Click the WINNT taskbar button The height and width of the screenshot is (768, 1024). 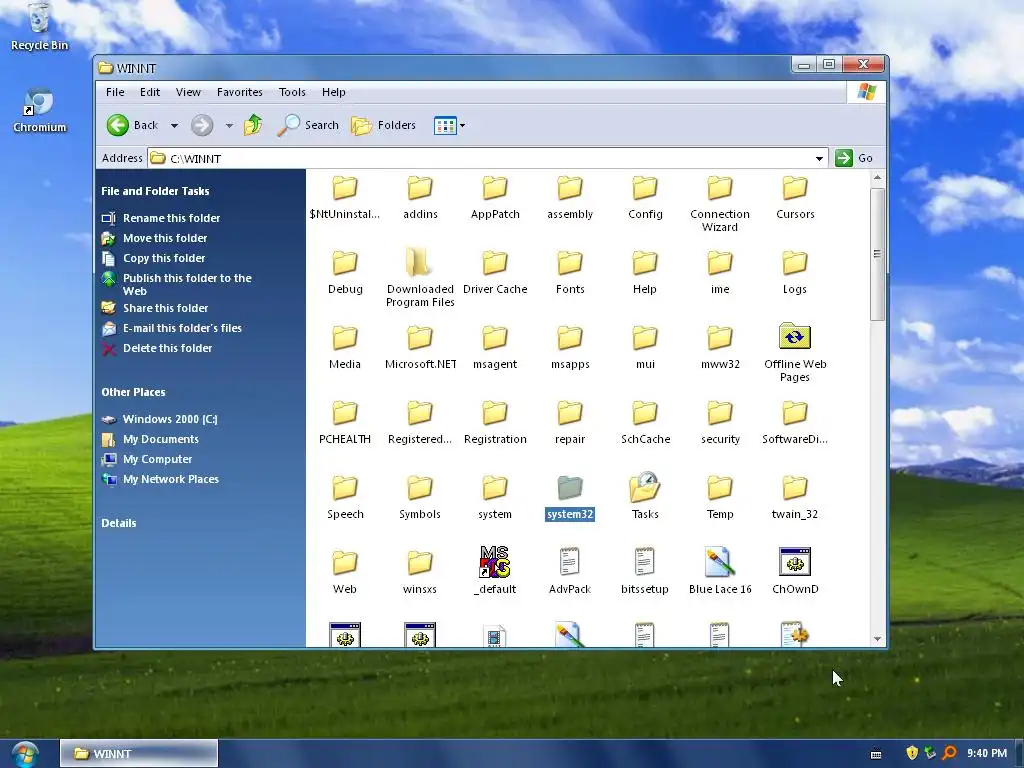pos(138,754)
